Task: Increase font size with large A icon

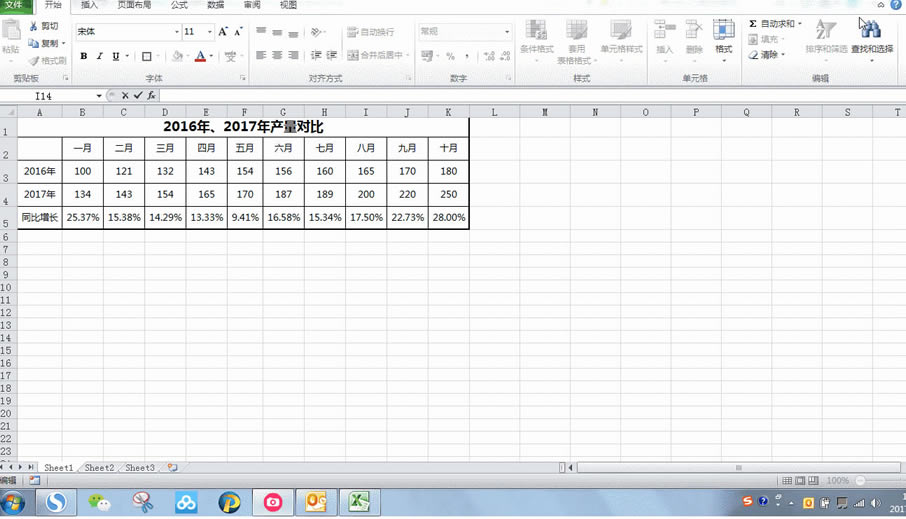Action: pyautogui.click(x=223, y=32)
